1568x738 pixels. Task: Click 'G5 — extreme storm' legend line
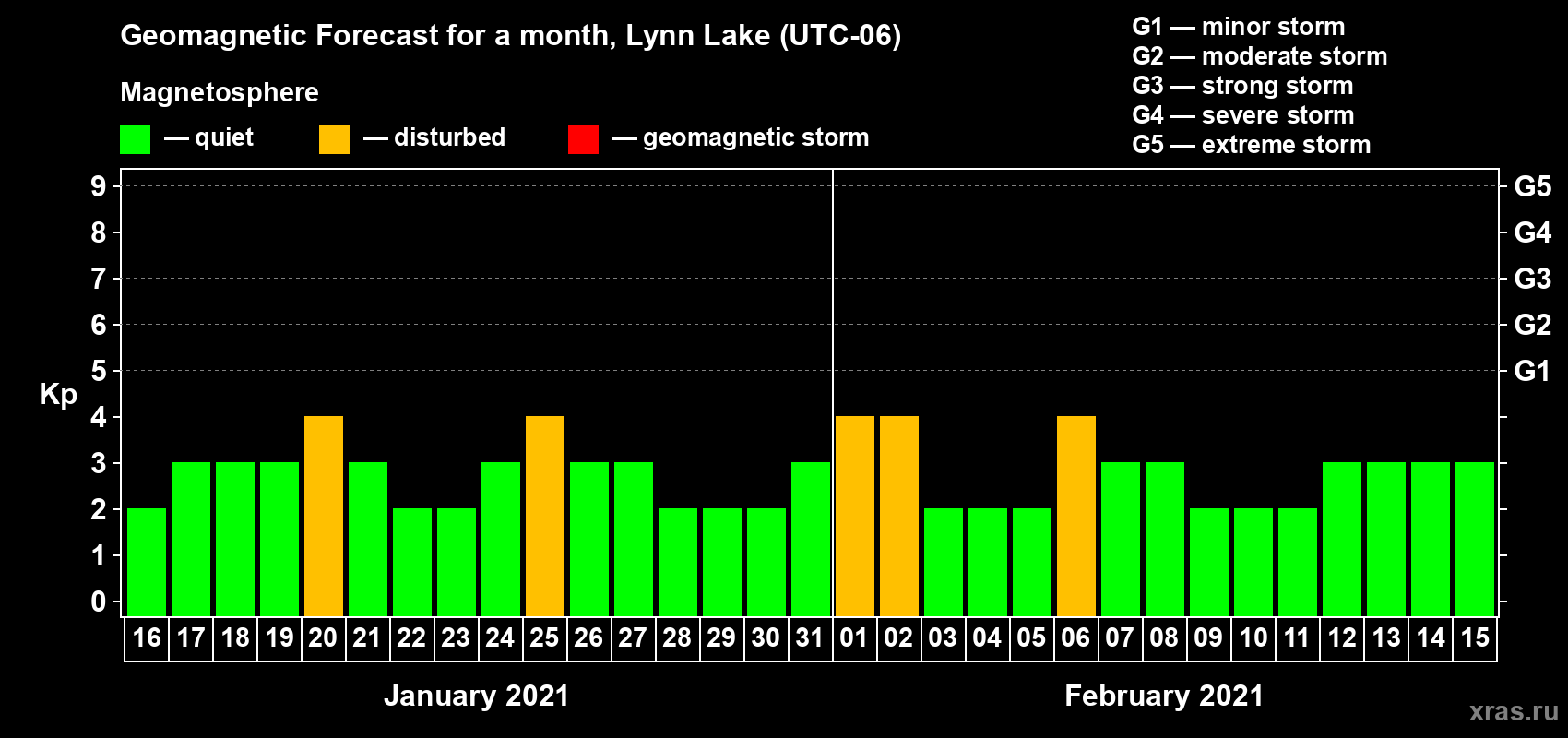1252,145
